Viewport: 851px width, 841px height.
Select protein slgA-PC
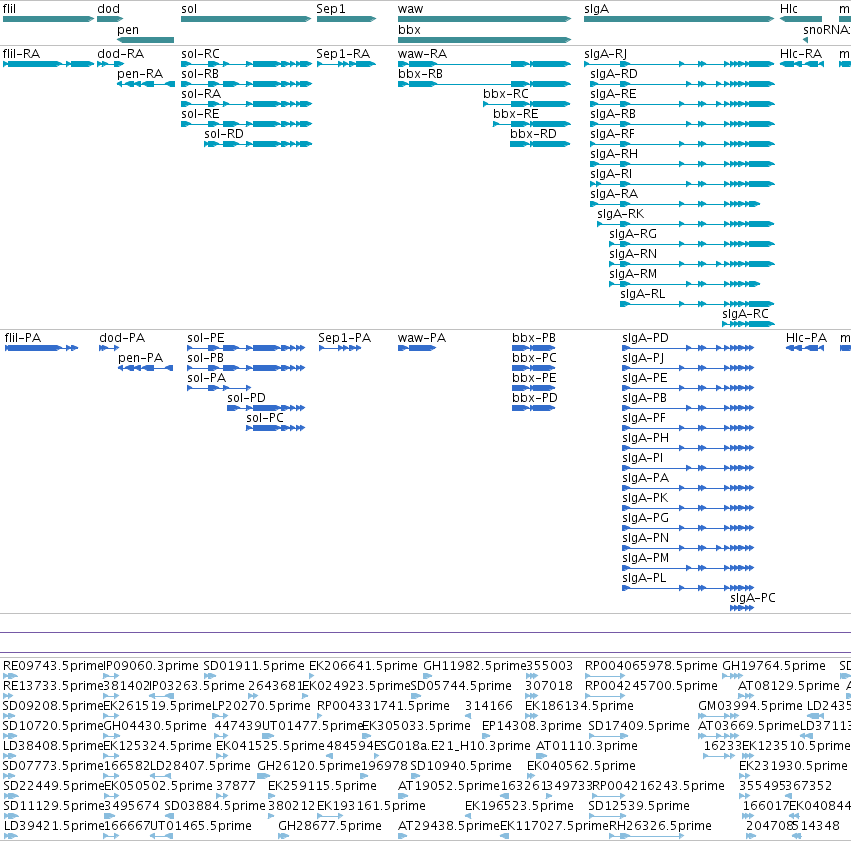point(742,608)
